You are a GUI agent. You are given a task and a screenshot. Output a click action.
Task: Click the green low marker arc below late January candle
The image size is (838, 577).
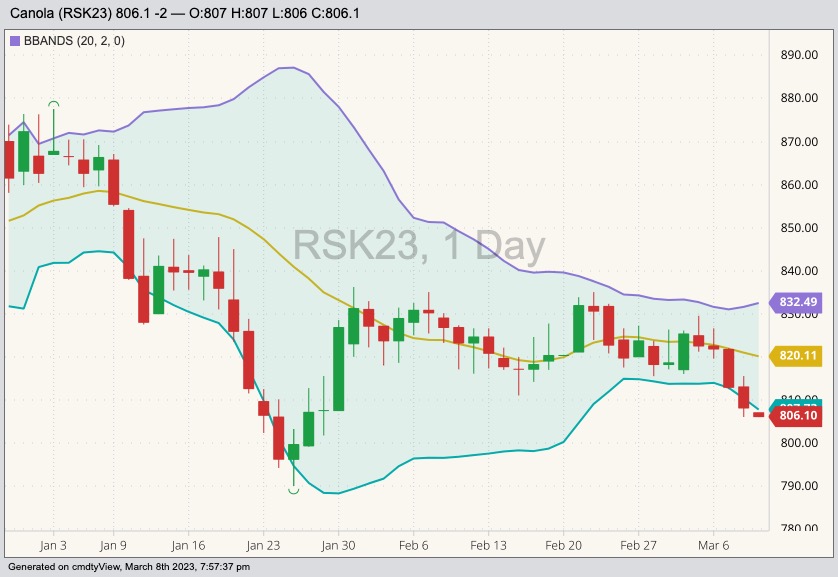point(294,490)
